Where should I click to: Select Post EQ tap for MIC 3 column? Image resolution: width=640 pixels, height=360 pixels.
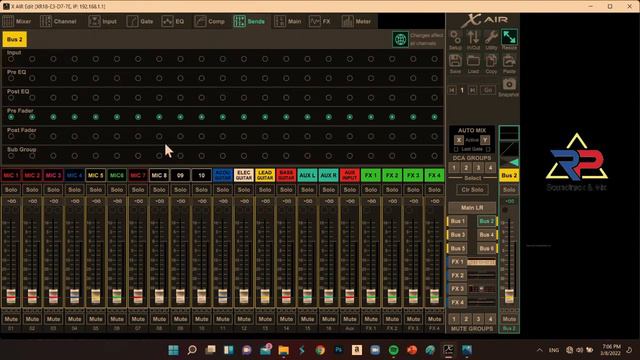pos(53,98)
